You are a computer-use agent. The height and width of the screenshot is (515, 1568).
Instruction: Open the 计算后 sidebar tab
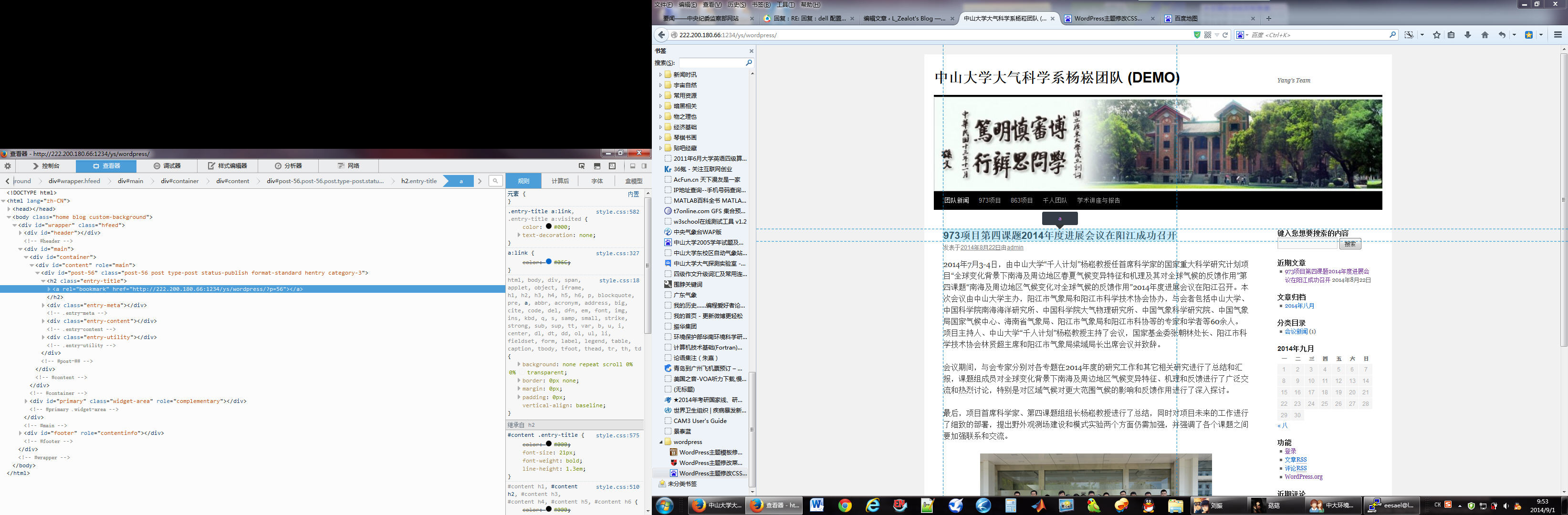pos(560,181)
